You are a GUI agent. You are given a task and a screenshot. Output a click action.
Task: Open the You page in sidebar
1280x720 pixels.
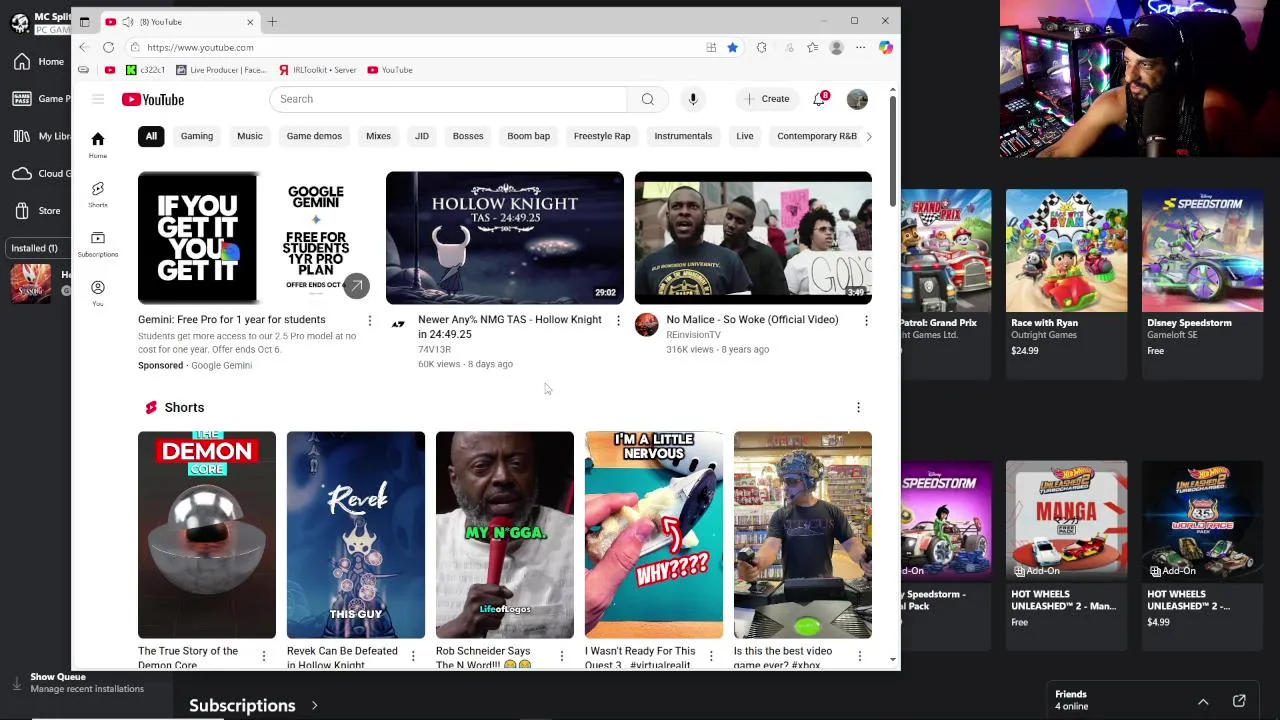click(98, 293)
